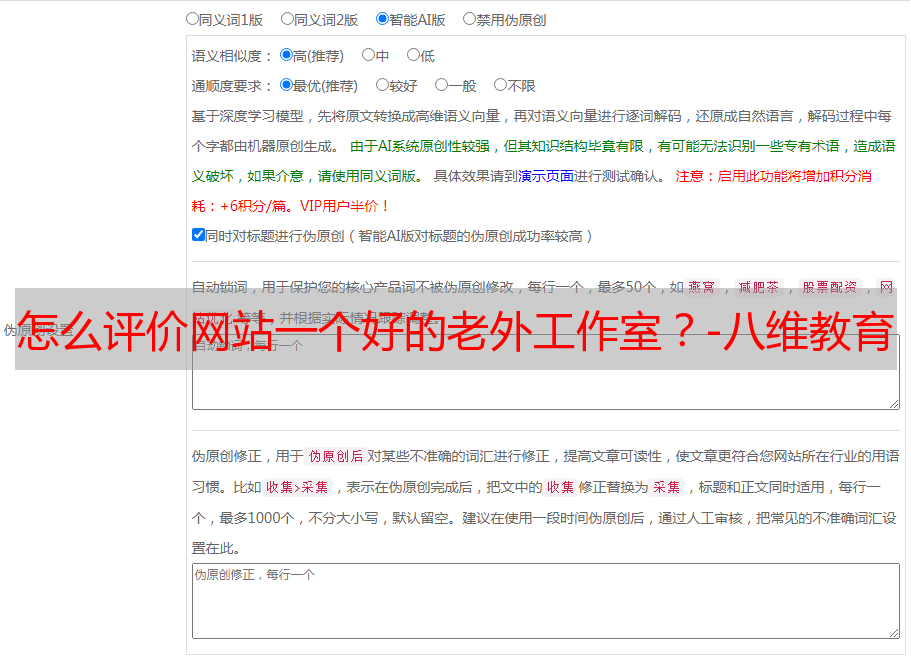Select the 同义词1版 radio option
911x658 pixels.
192,19
